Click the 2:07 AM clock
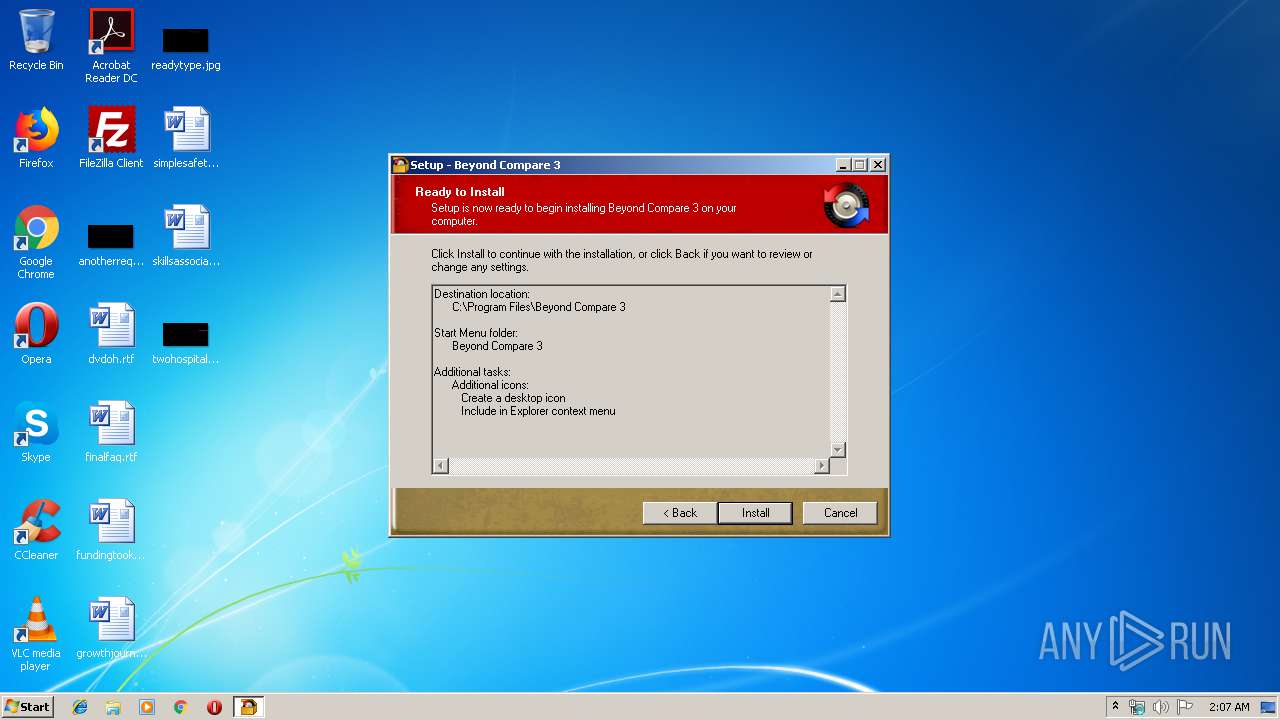The height and width of the screenshot is (720, 1280). tap(1229, 707)
